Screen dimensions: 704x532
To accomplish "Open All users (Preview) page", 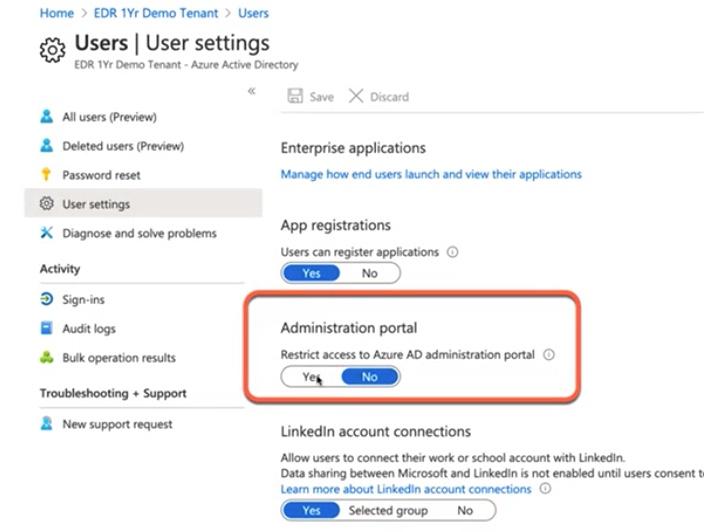I will click(x=109, y=117).
